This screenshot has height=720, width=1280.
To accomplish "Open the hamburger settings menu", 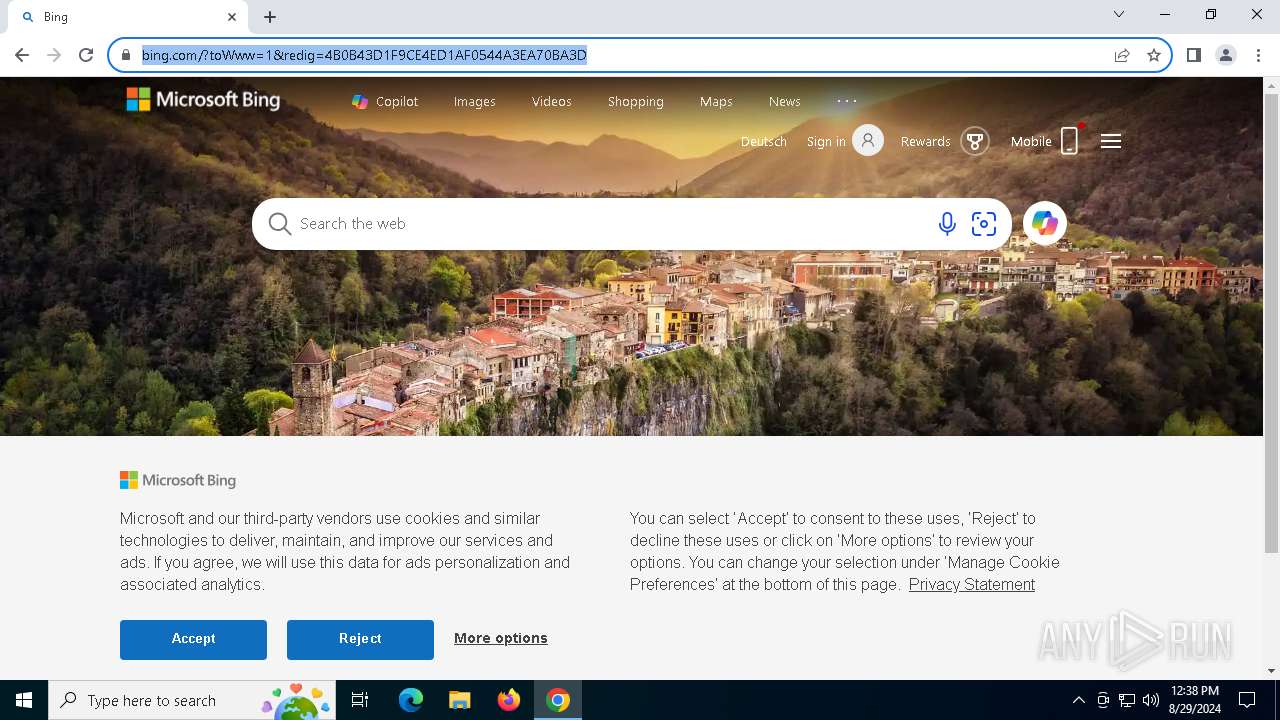I will tap(1111, 141).
